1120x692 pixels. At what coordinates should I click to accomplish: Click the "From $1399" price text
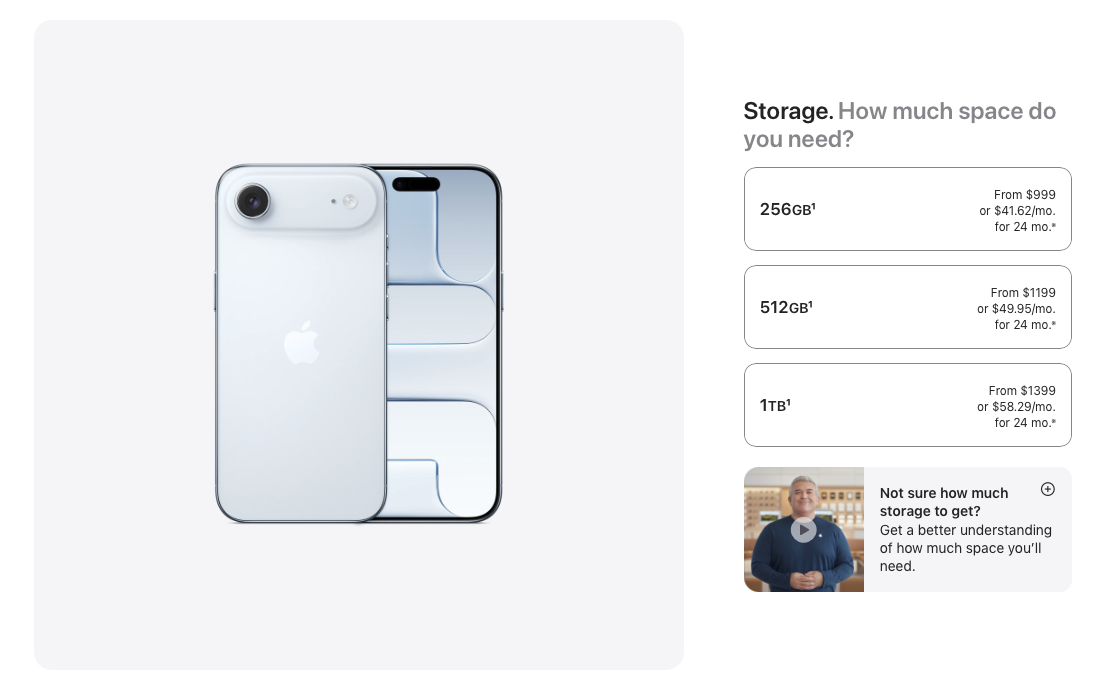pyautogui.click(x=1021, y=391)
